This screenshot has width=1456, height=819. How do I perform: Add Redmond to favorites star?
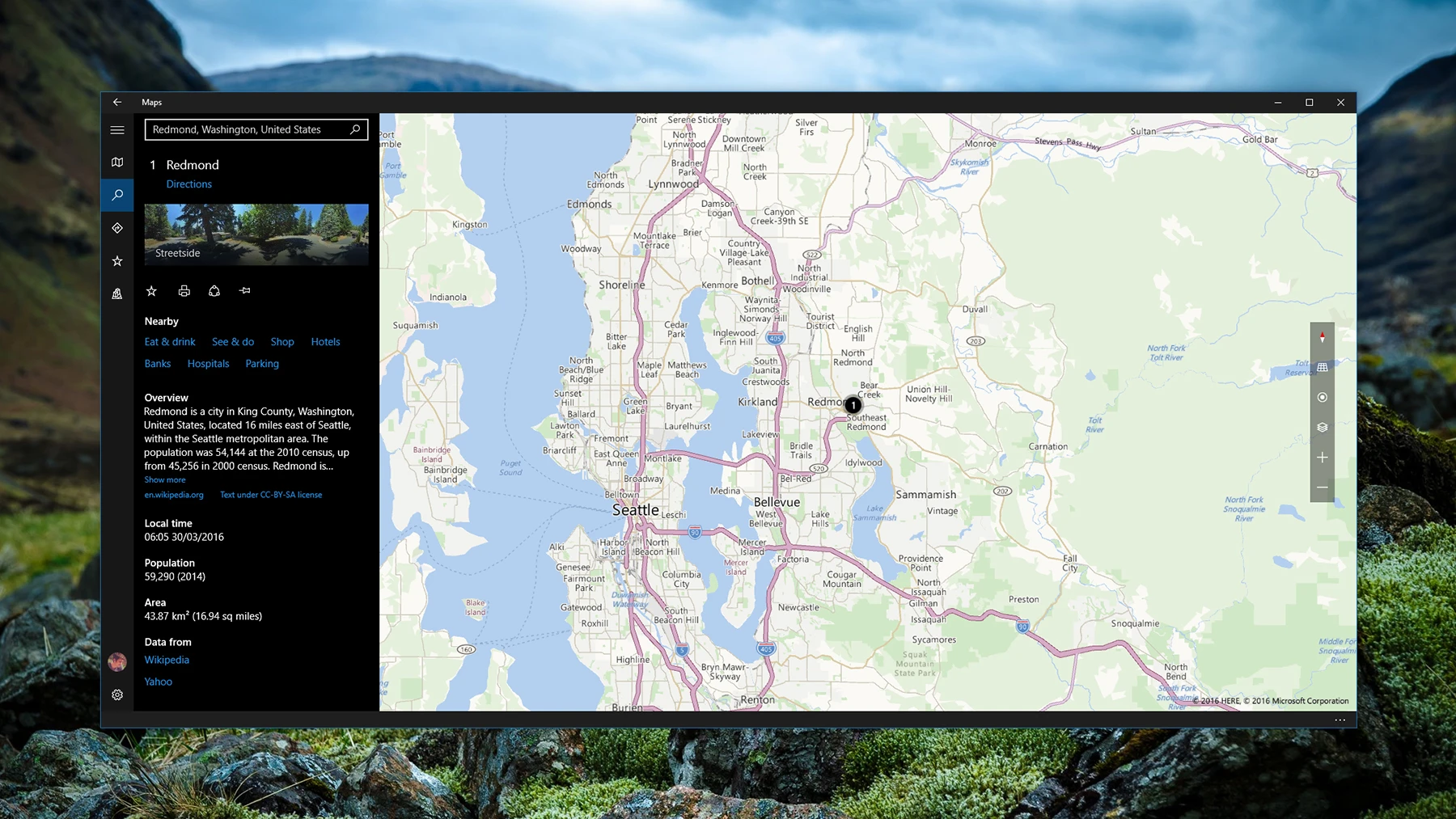151,291
